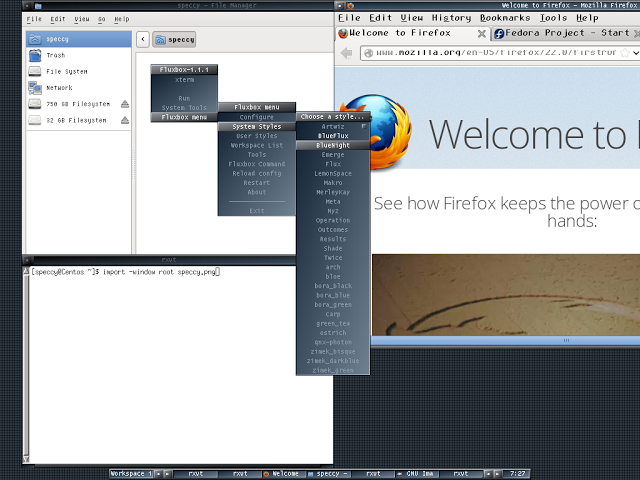Choose Restart in Fluxbox menu

click(257, 183)
